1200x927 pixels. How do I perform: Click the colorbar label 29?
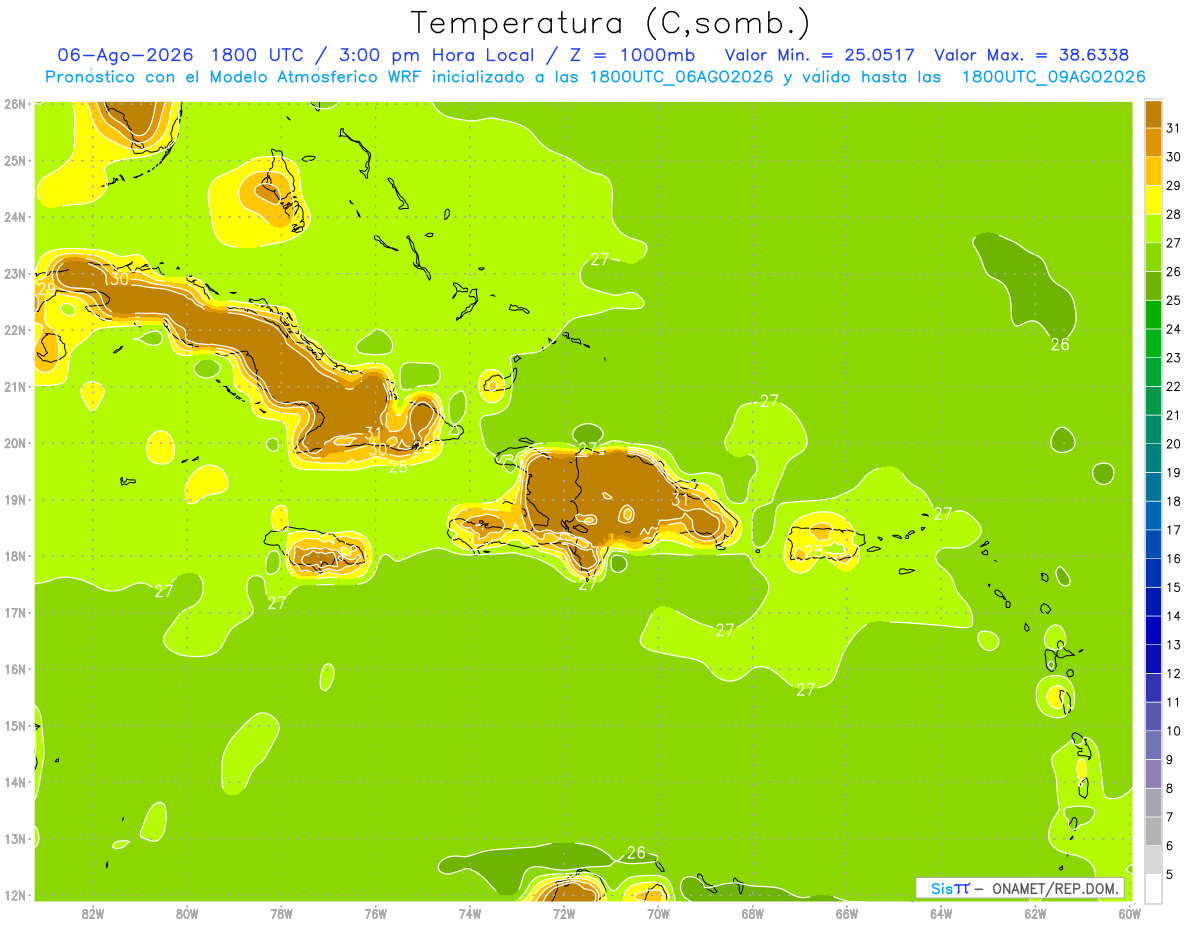pos(1174,186)
